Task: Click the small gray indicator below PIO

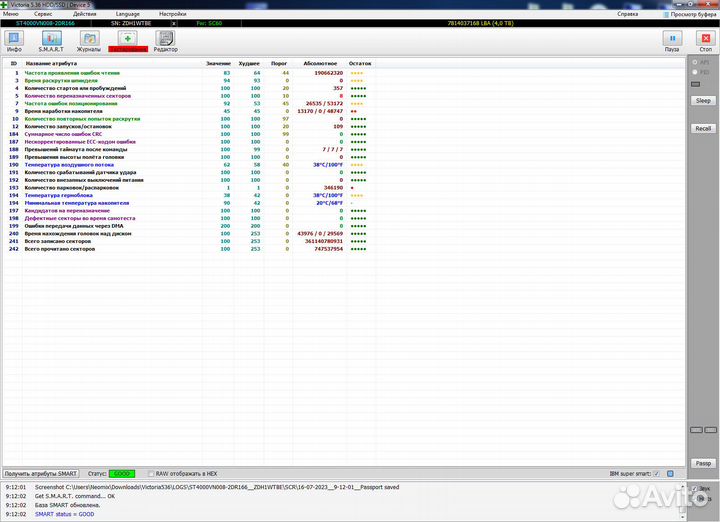Action: tap(696, 84)
